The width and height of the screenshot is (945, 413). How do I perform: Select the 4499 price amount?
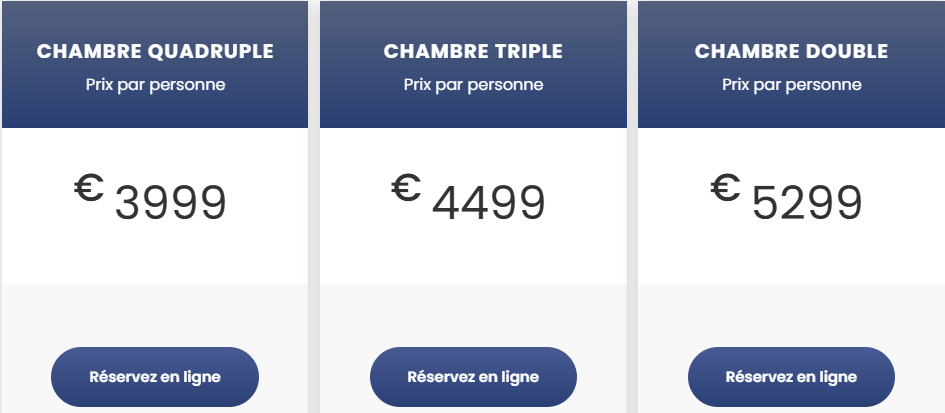click(x=489, y=203)
